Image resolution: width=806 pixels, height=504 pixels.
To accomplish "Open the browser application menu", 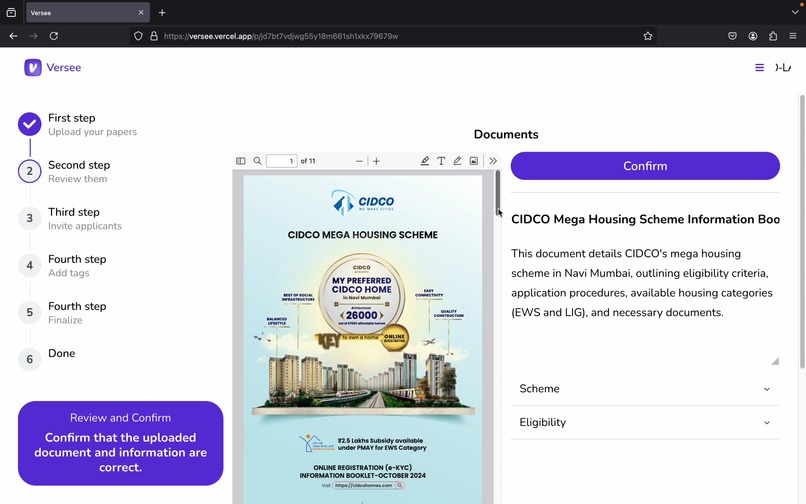I will pyautogui.click(x=793, y=36).
